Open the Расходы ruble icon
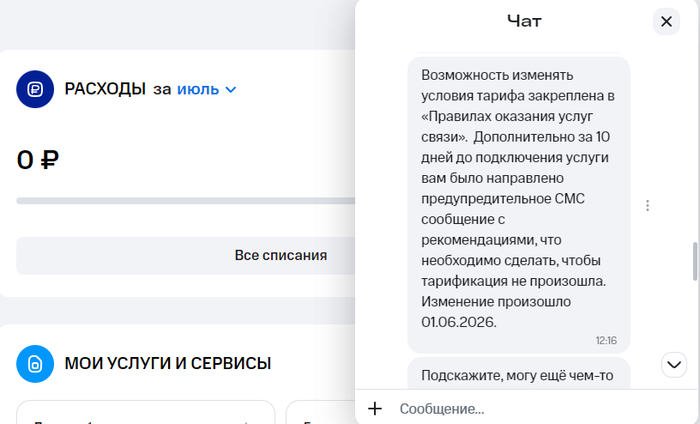700x424 pixels. pos(35,89)
